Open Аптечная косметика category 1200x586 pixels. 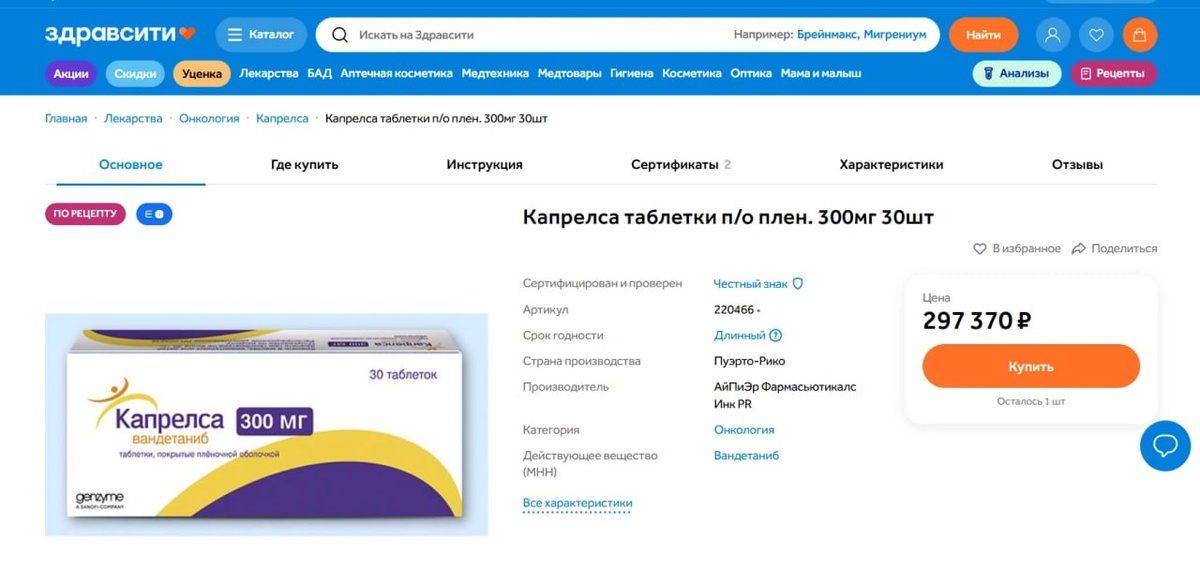396,73
